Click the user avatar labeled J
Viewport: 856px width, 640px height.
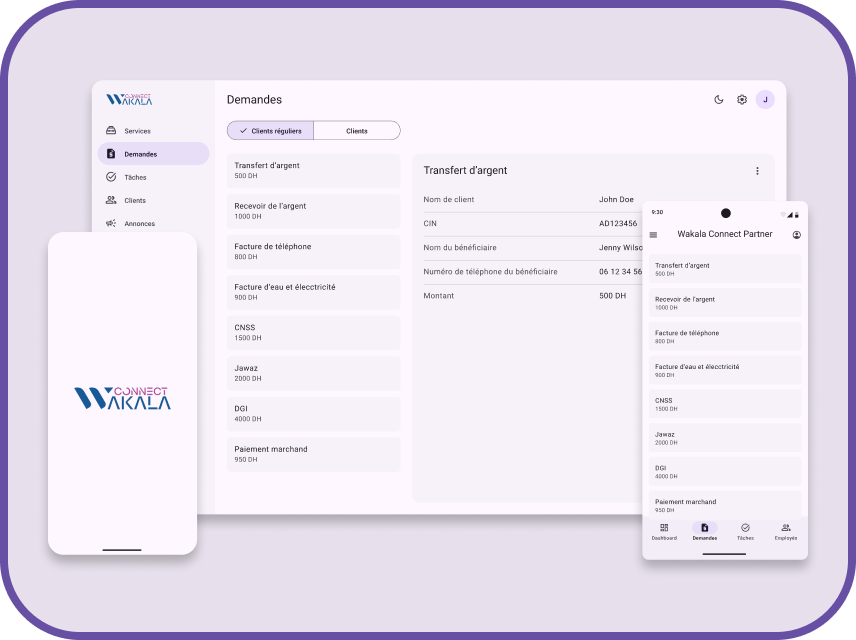click(x=765, y=100)
